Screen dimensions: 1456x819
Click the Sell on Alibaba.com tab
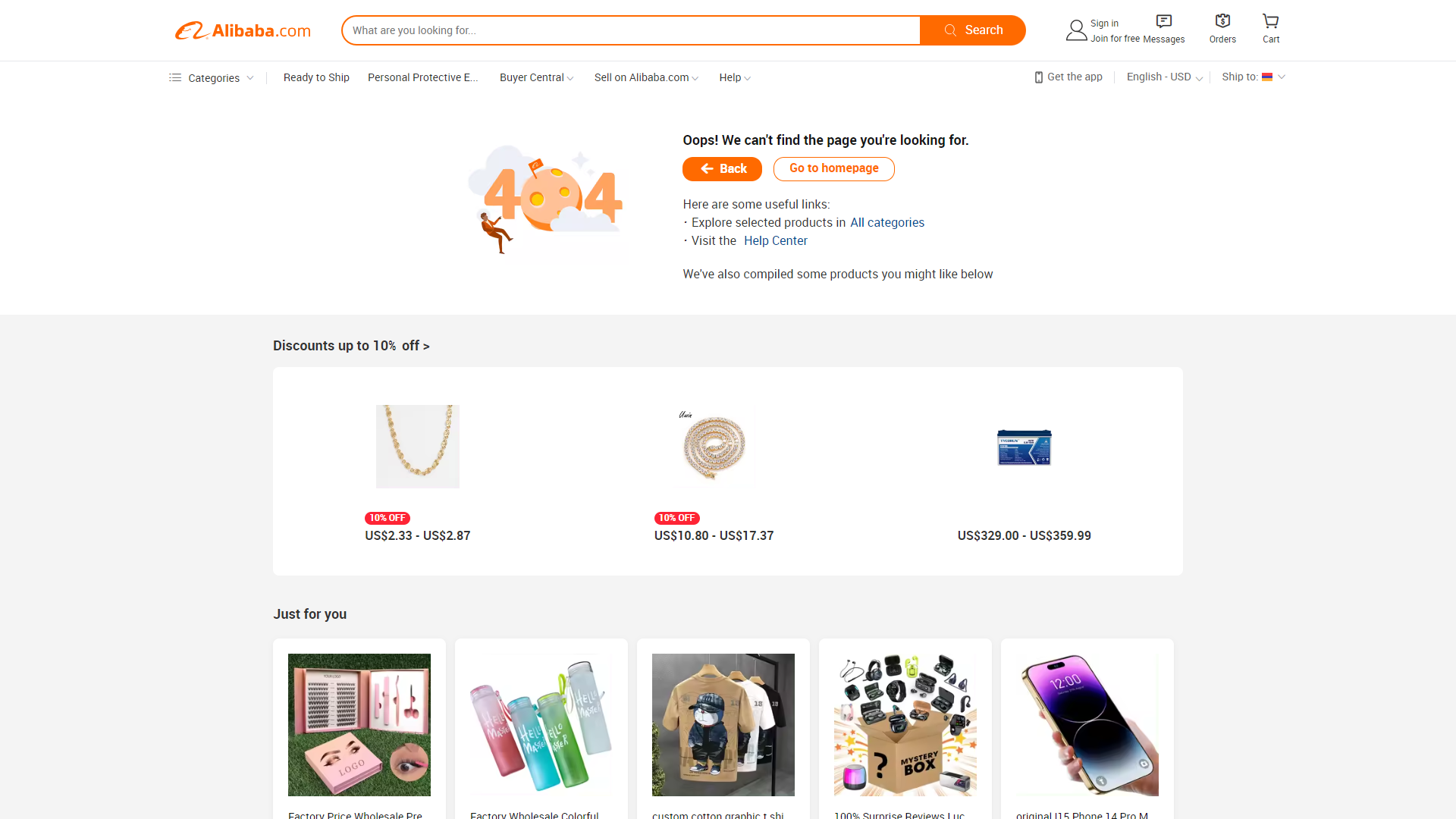(x=645, y=77)
